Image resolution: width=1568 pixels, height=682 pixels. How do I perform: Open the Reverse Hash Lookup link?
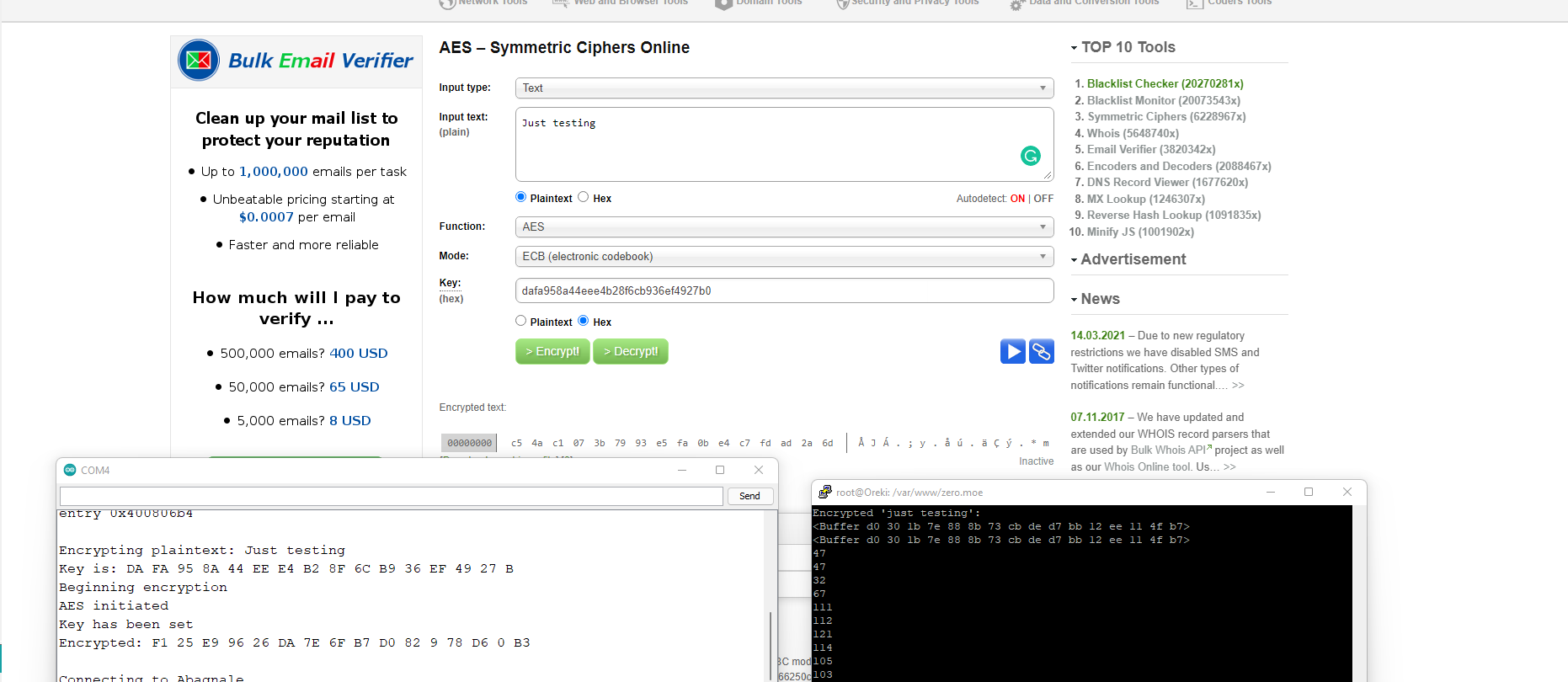(x=1174, y=215)
